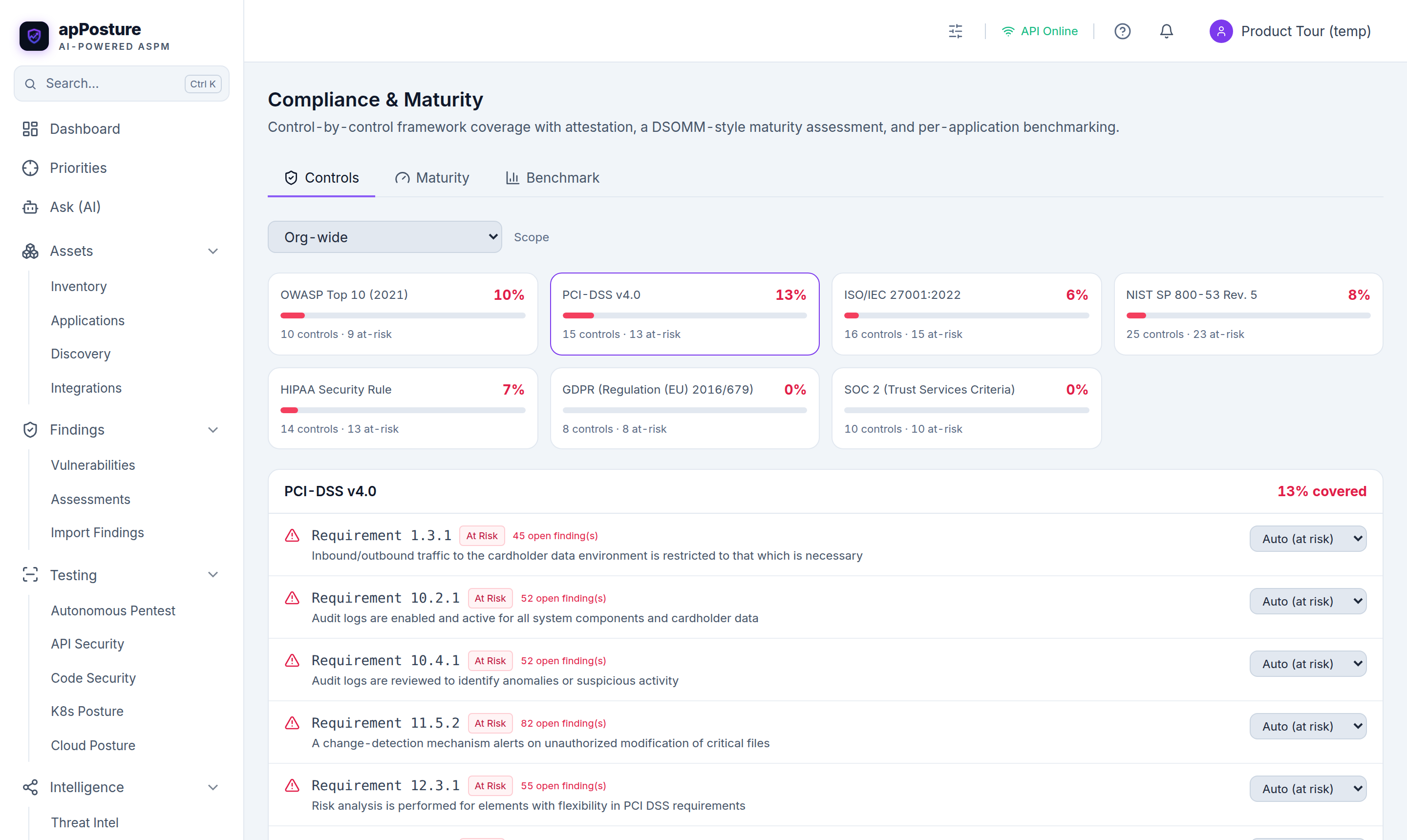Screen dimensions: 1407x840
Task: Click the purple user avatar icon
Action: click(1221, 31)
